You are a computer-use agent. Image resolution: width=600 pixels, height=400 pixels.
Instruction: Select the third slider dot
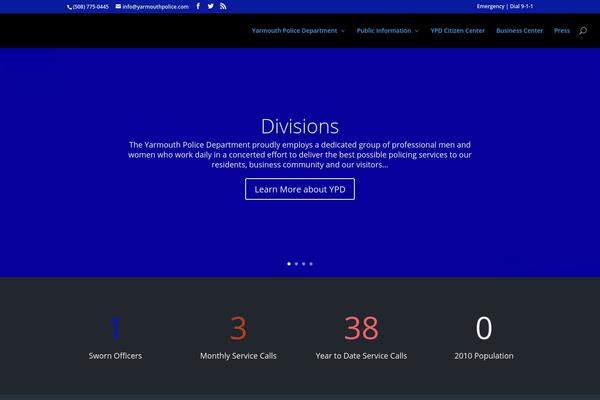303,264
